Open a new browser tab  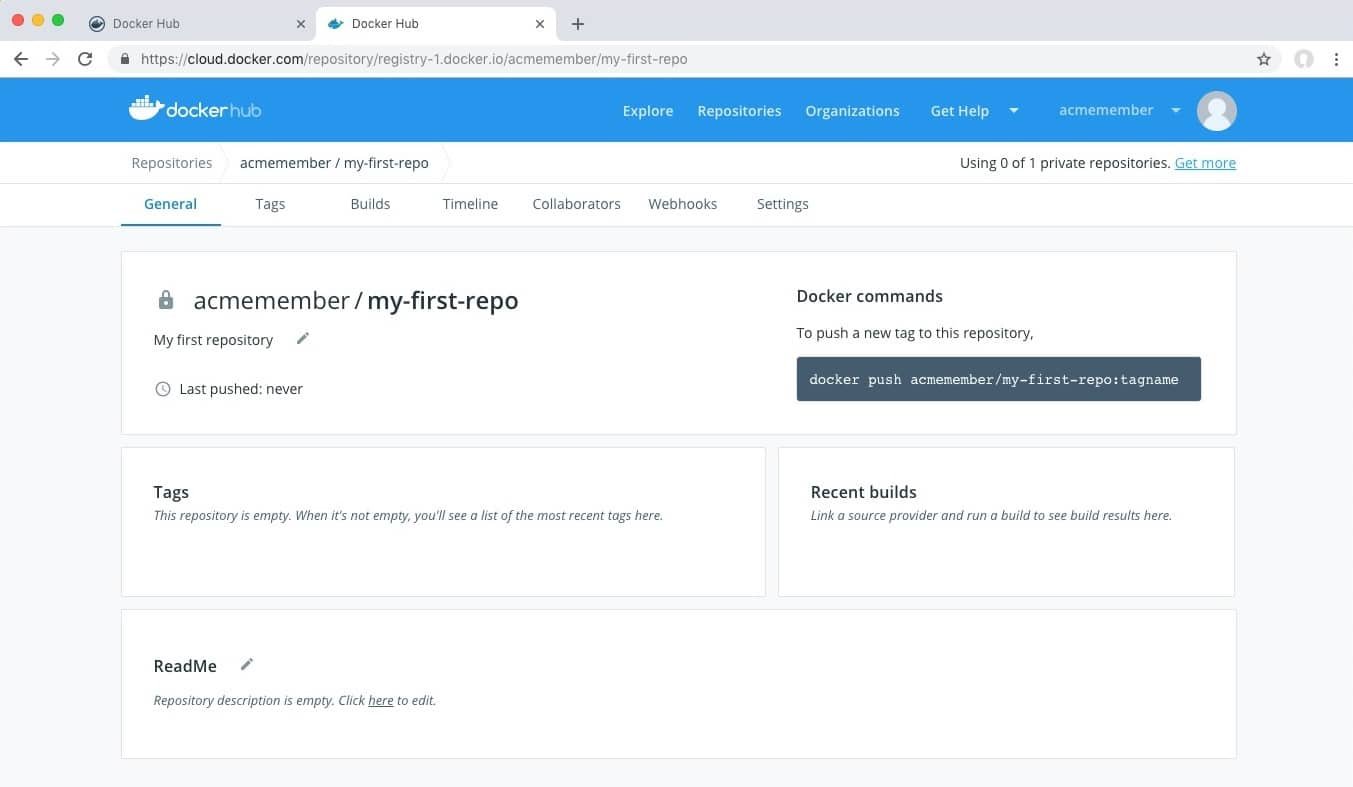577,23
